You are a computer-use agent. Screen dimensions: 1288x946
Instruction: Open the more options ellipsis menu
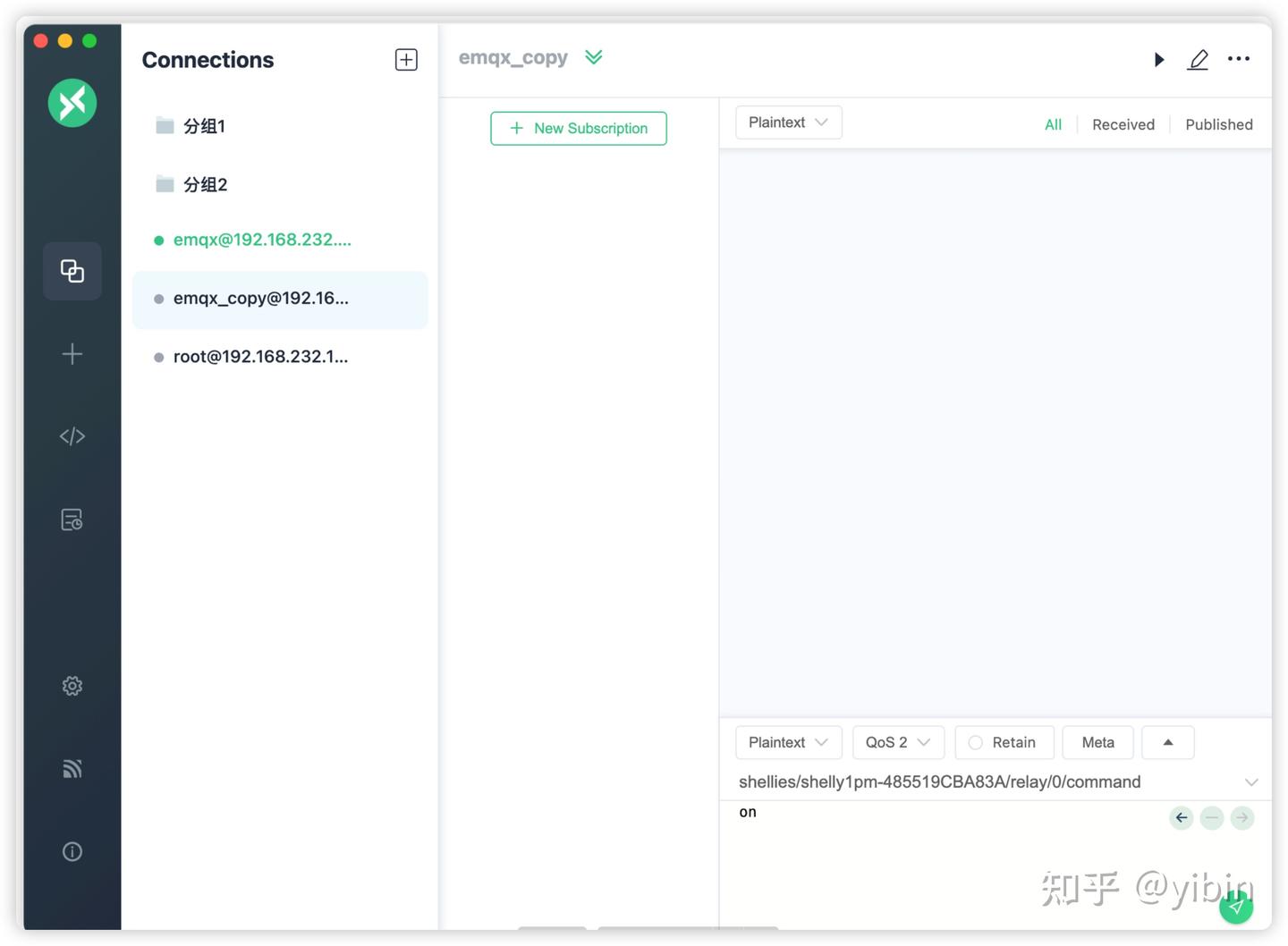coord(1239,59)
